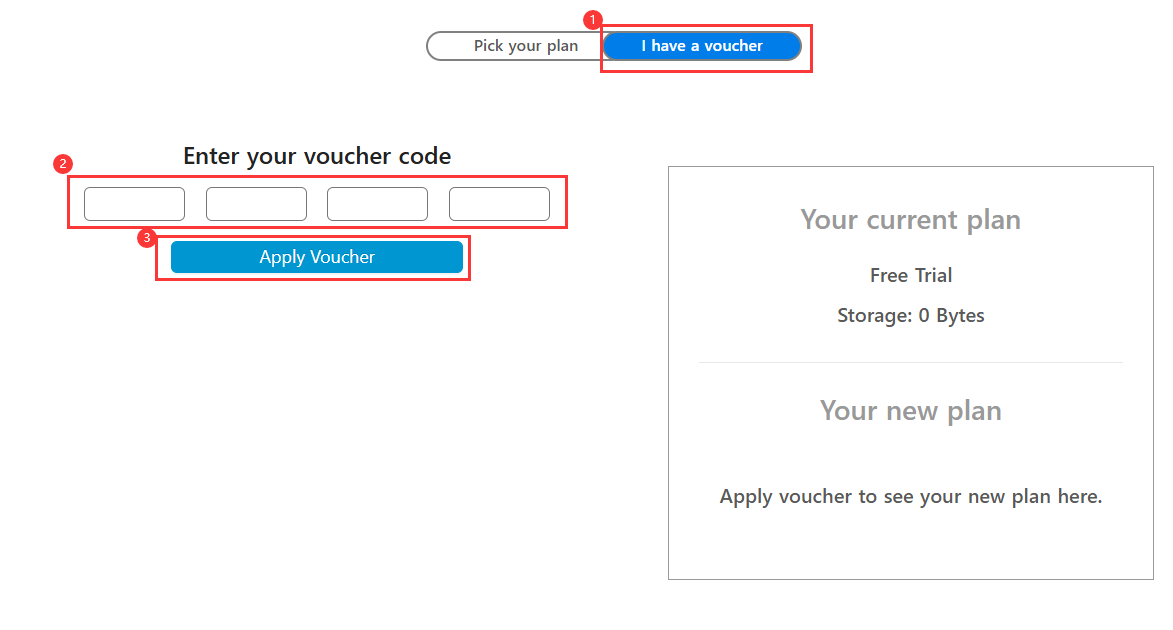Click the first voucher code field
Screen dimensions: 1173x630
pyautogui.click(x=134, y=204)
